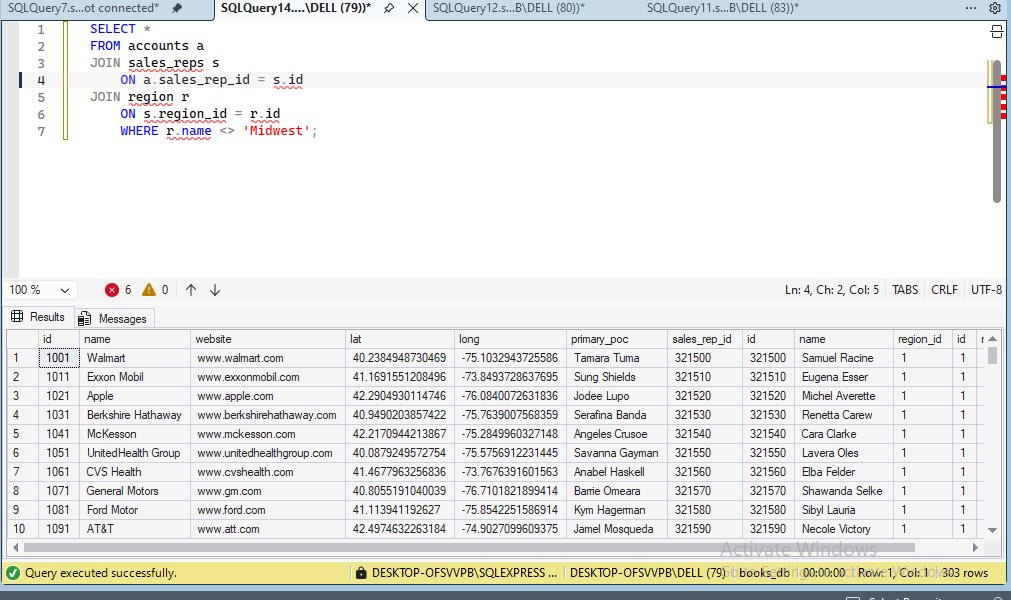The height and width of the screenshot is (600, 1011).
Task: Click the TABS indentation indicator
Action: point(905,290)
